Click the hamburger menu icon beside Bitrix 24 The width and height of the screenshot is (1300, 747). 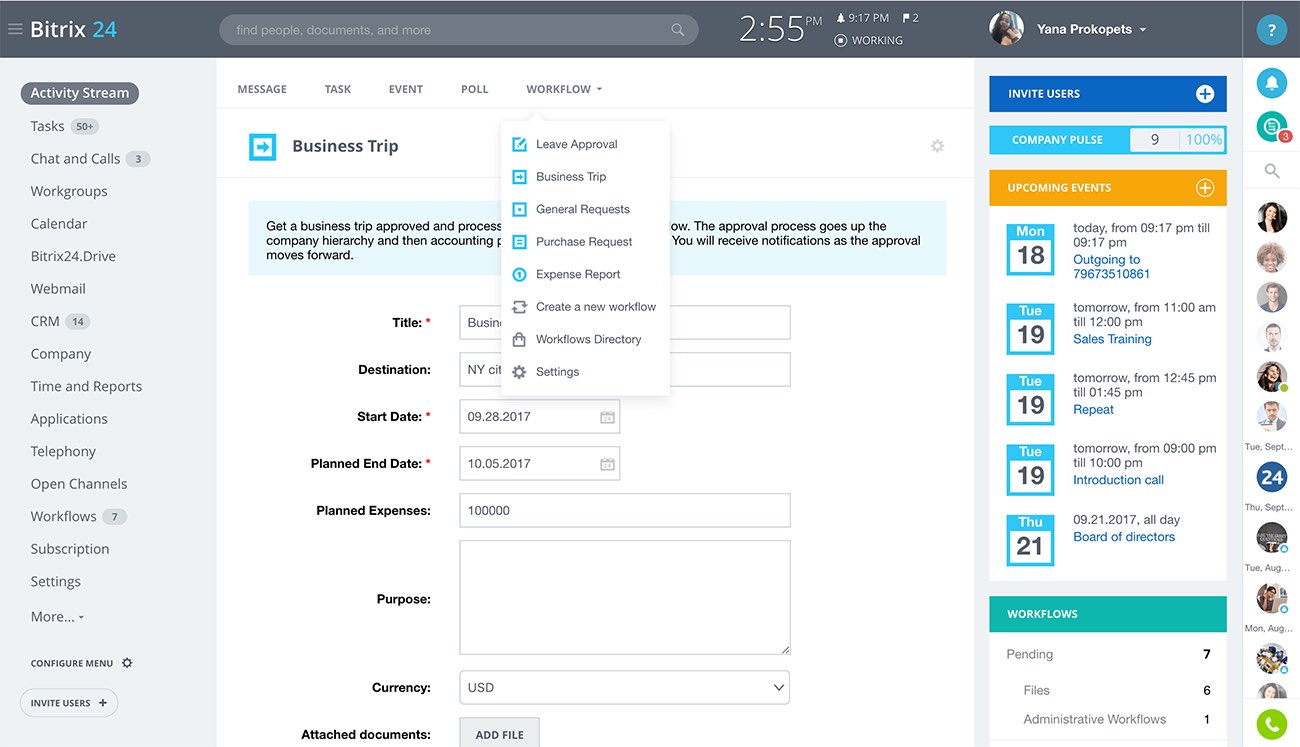[x=15, y=29]
